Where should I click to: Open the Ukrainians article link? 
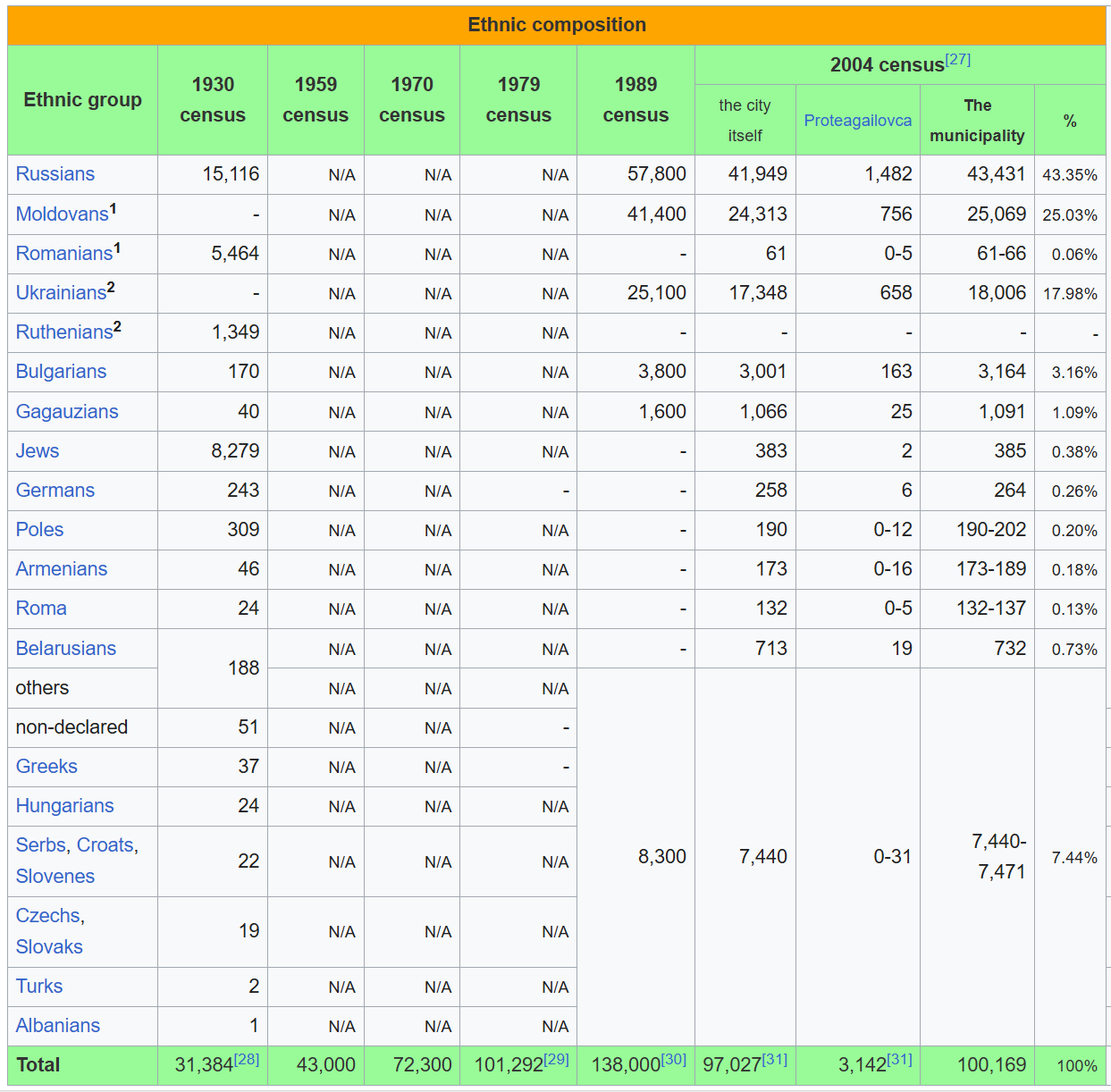pos(61,293)
